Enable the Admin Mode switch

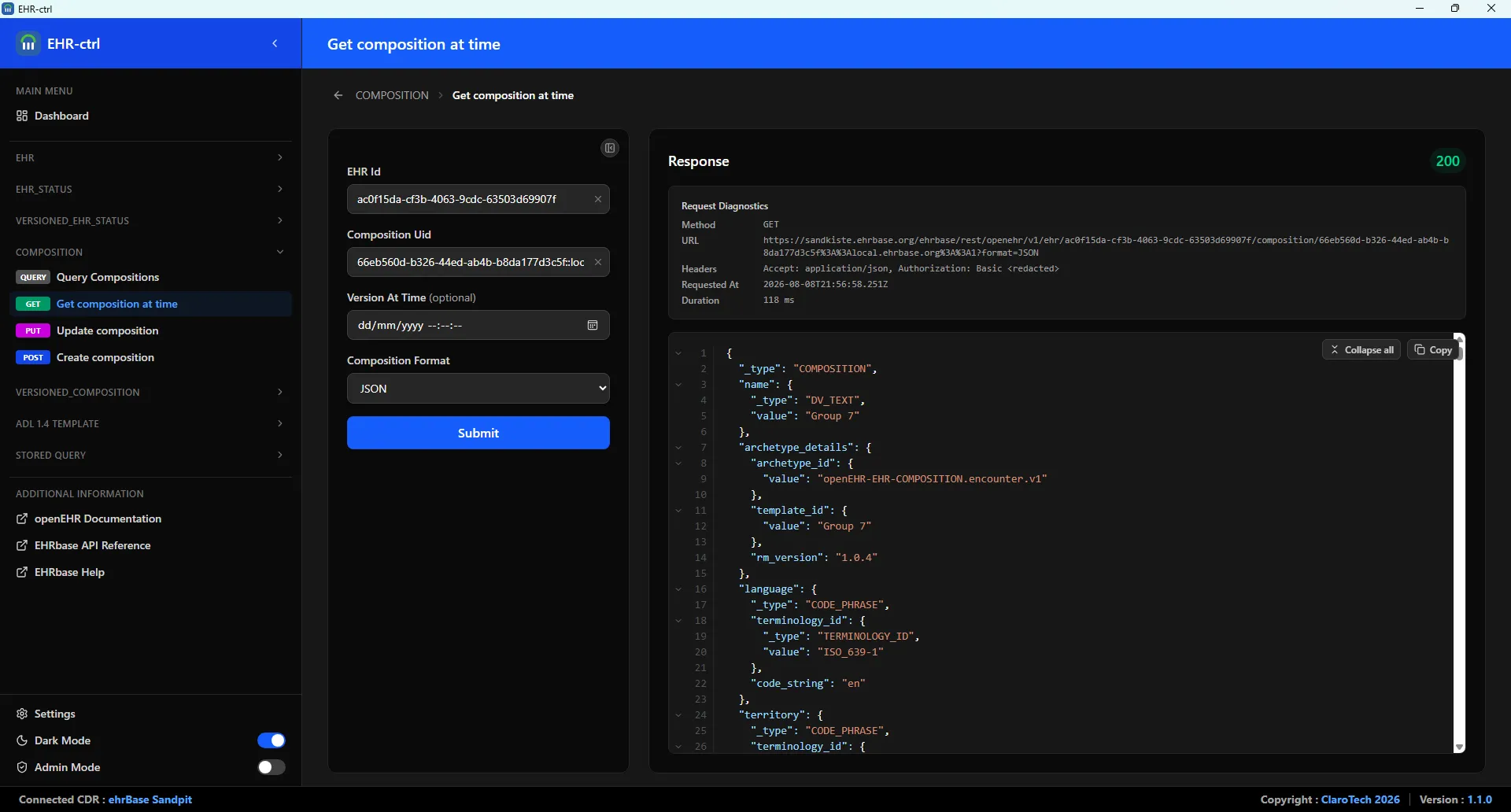tap(272, 767)
